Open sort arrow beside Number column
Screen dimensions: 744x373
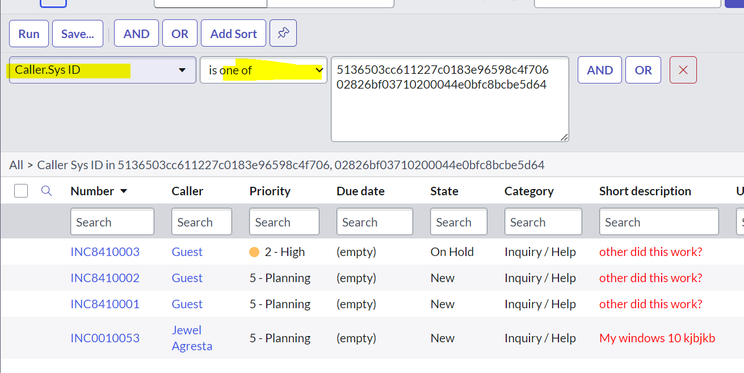point(124,191)
